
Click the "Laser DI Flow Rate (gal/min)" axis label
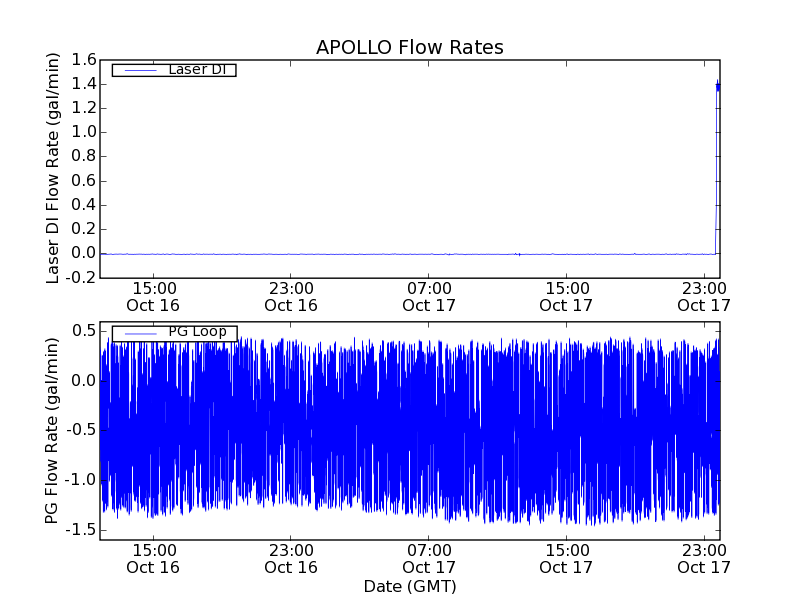pos(55,170)
